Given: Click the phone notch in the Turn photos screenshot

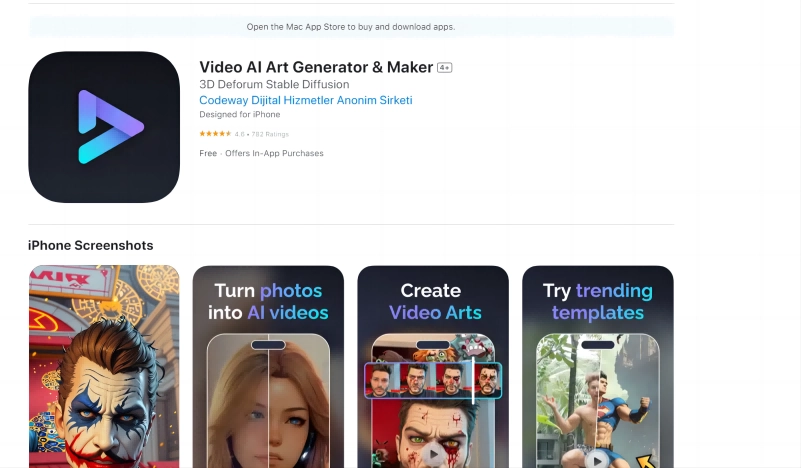Looking at the screenshot, I should (268, 345).
